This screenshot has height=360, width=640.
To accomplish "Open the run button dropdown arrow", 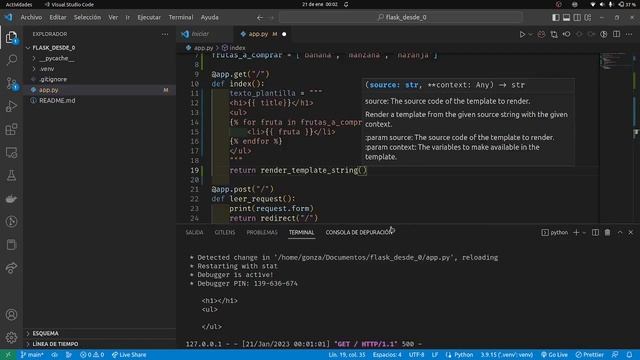I will click(531, 34).
